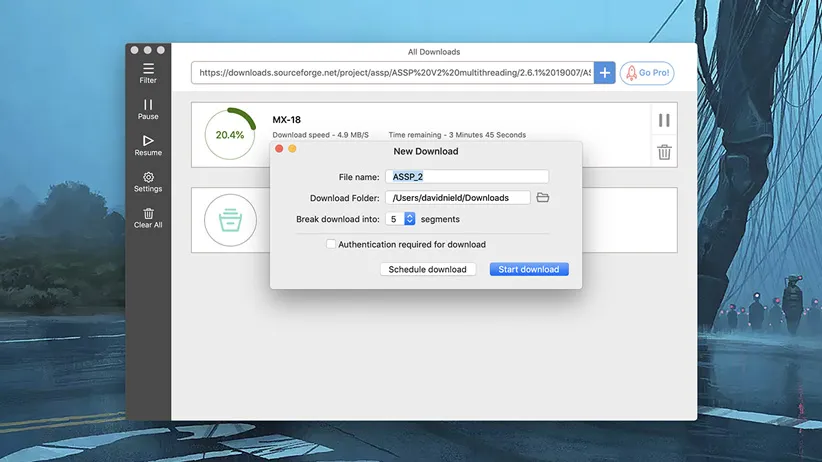This screenshot has height=462, width=822.
Task: Click Start download button
Action: 529,269
